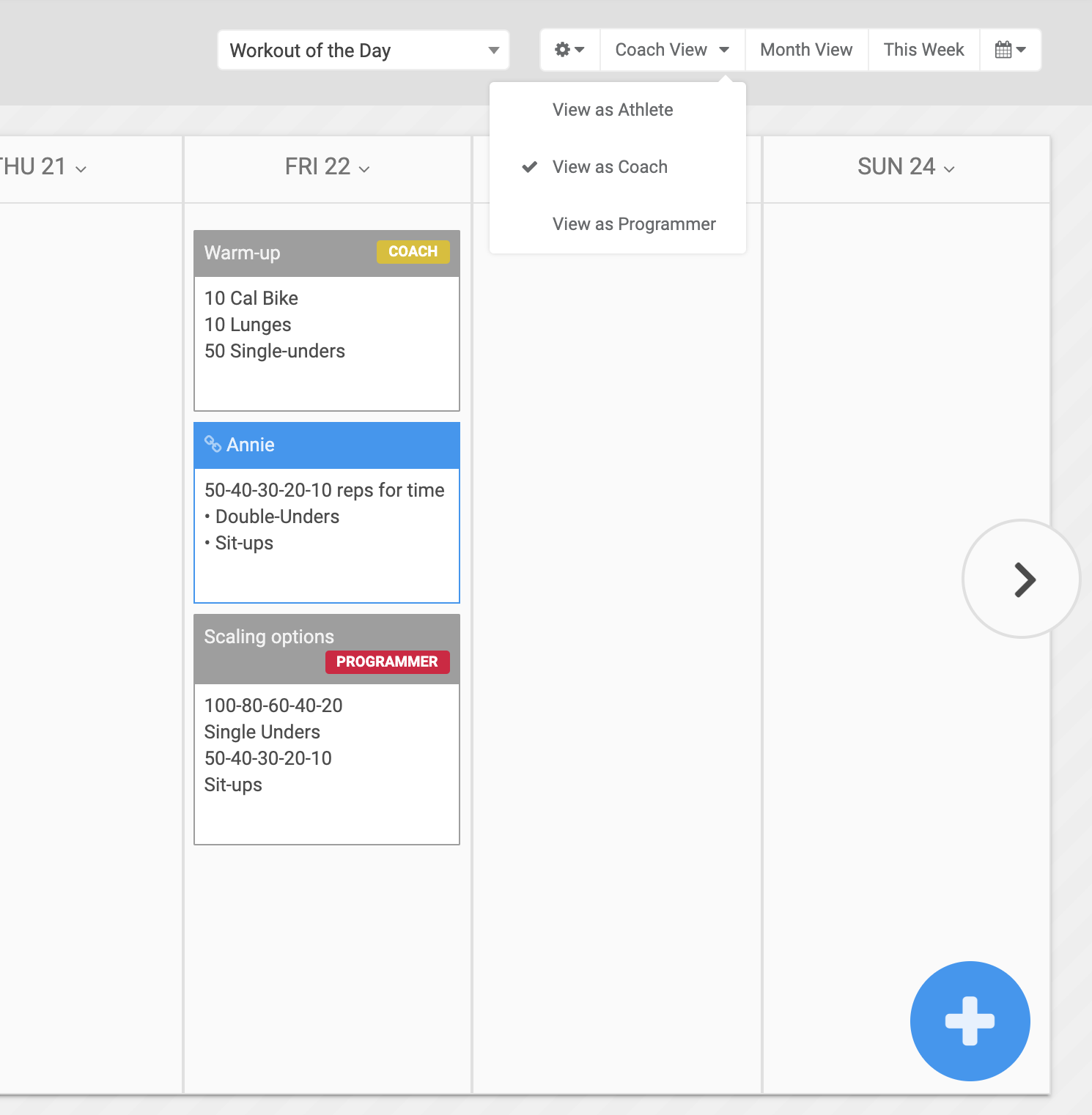Image resolution: width=1092 pixels, height=1115 pixels.
Task: Click the red PROGRAMMER badge
Action: 387,662
